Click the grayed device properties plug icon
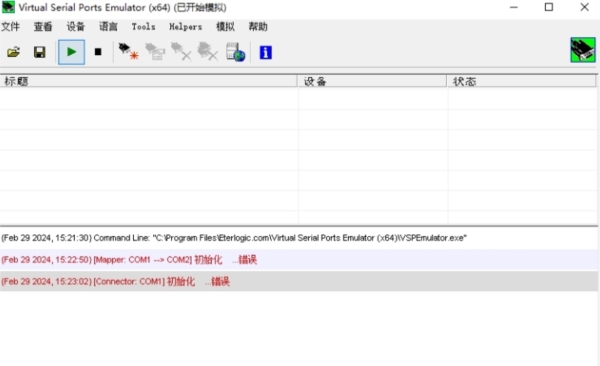Viewport: 600px width, 366px height. click(x=155, y=52)
